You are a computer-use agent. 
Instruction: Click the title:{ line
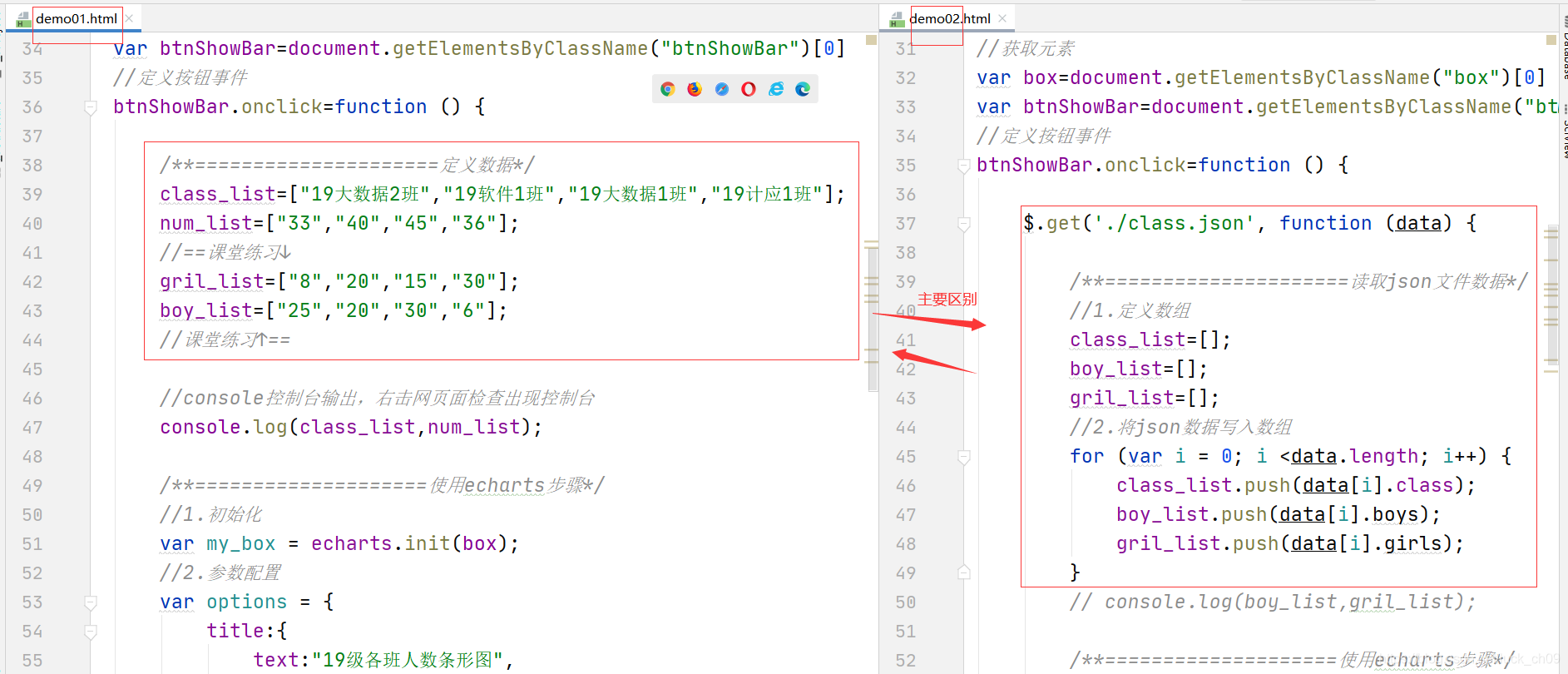247,631
